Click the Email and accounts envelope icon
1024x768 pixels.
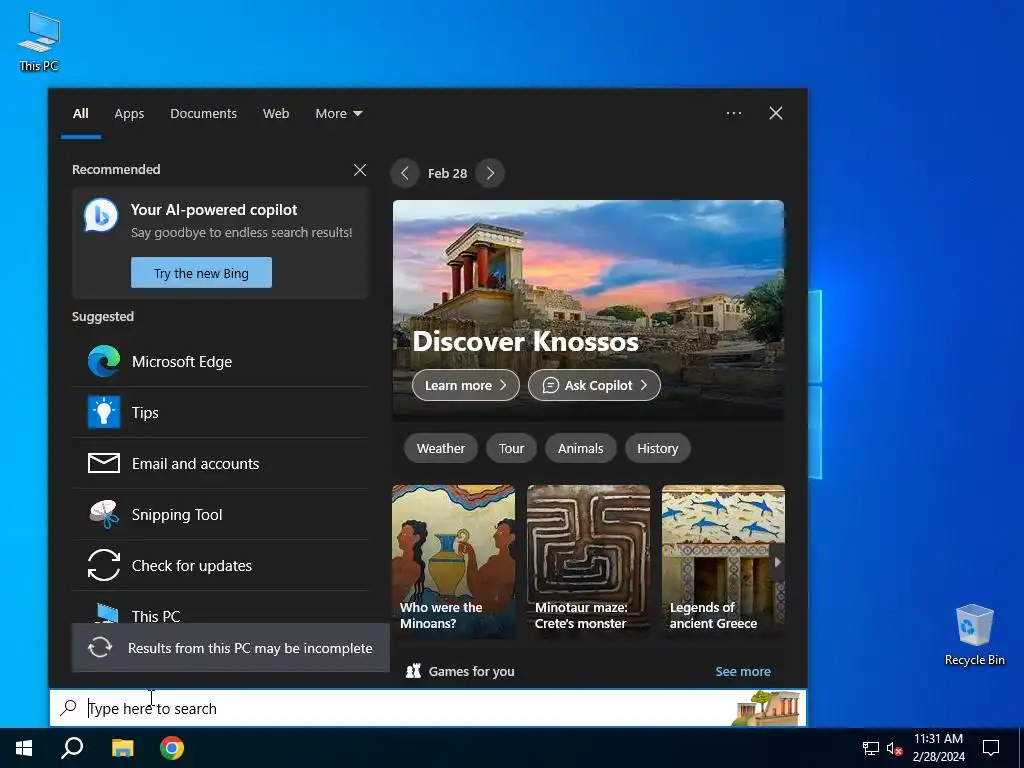click(x=104, y=463)
